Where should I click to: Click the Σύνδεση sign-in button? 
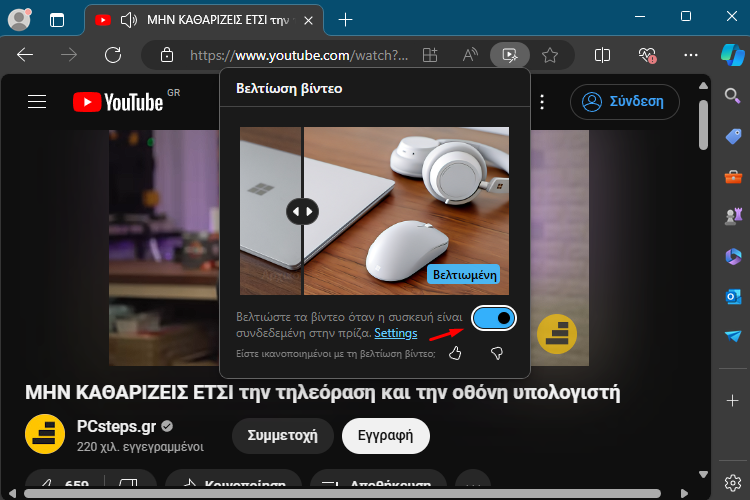624,102
